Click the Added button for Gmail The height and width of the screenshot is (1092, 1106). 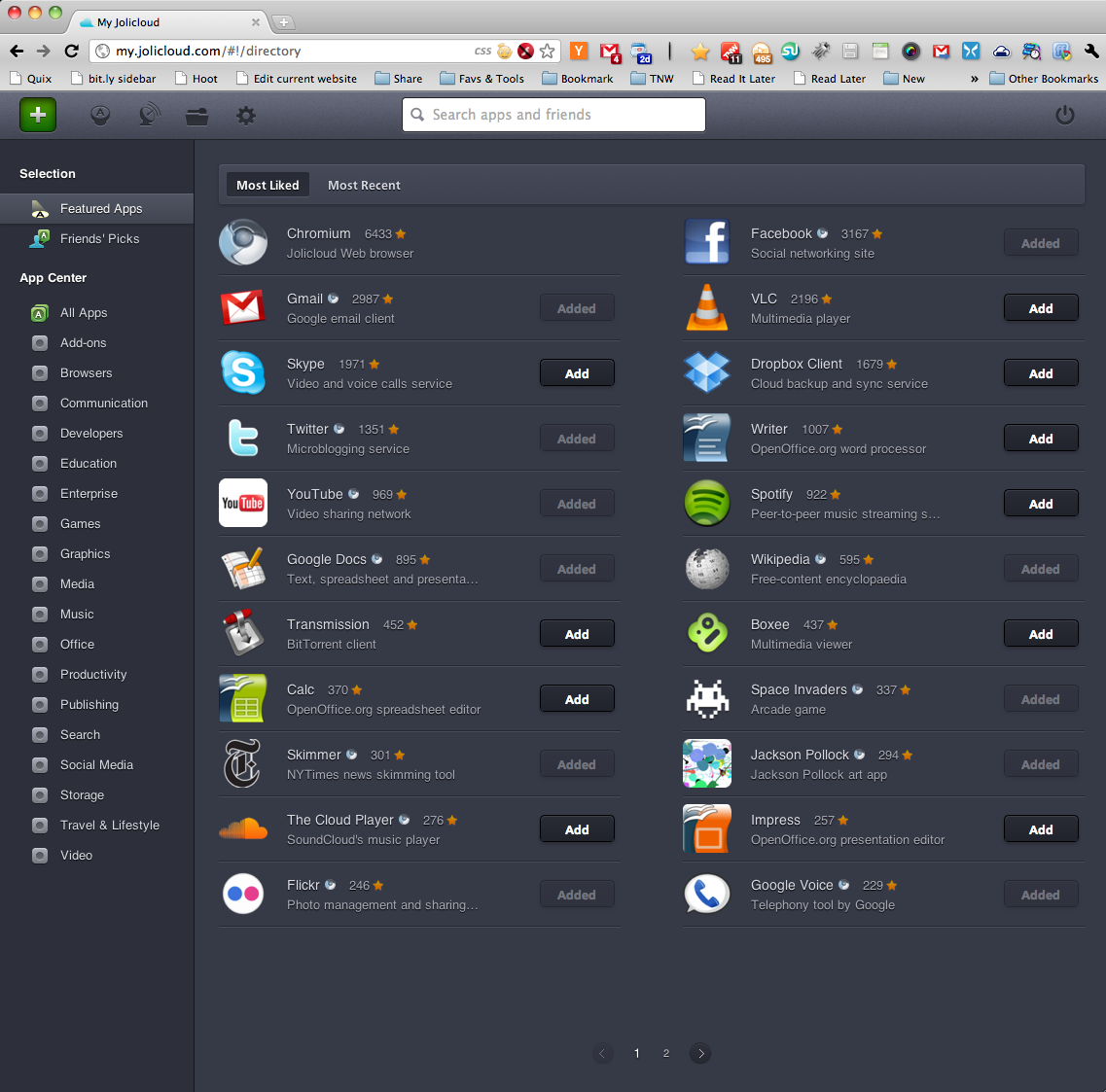click(577, 308)
